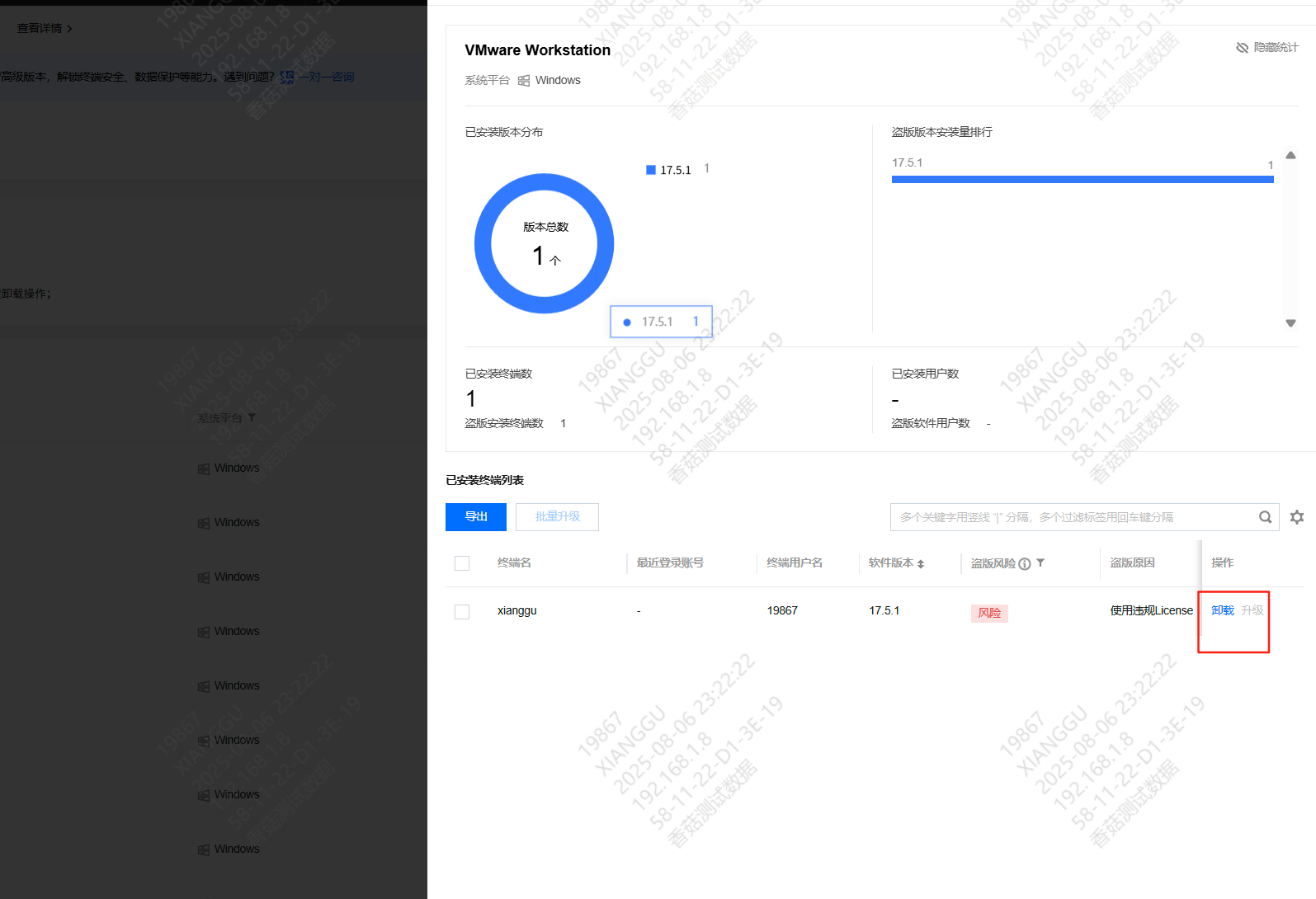
Task: Click the 风险 risk tag
Action: [989, 613]
